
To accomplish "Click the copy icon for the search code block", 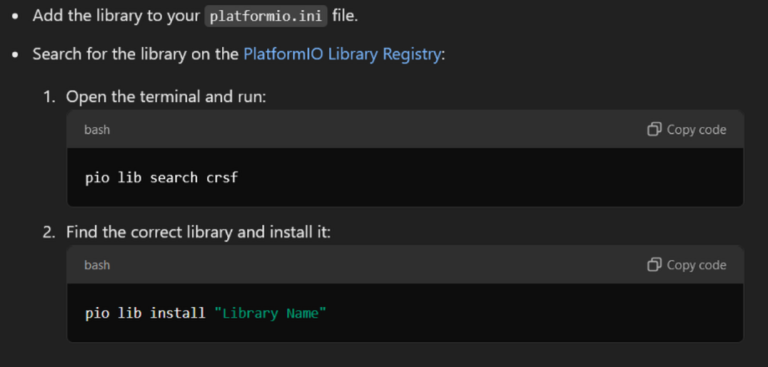I will [654, 129].
